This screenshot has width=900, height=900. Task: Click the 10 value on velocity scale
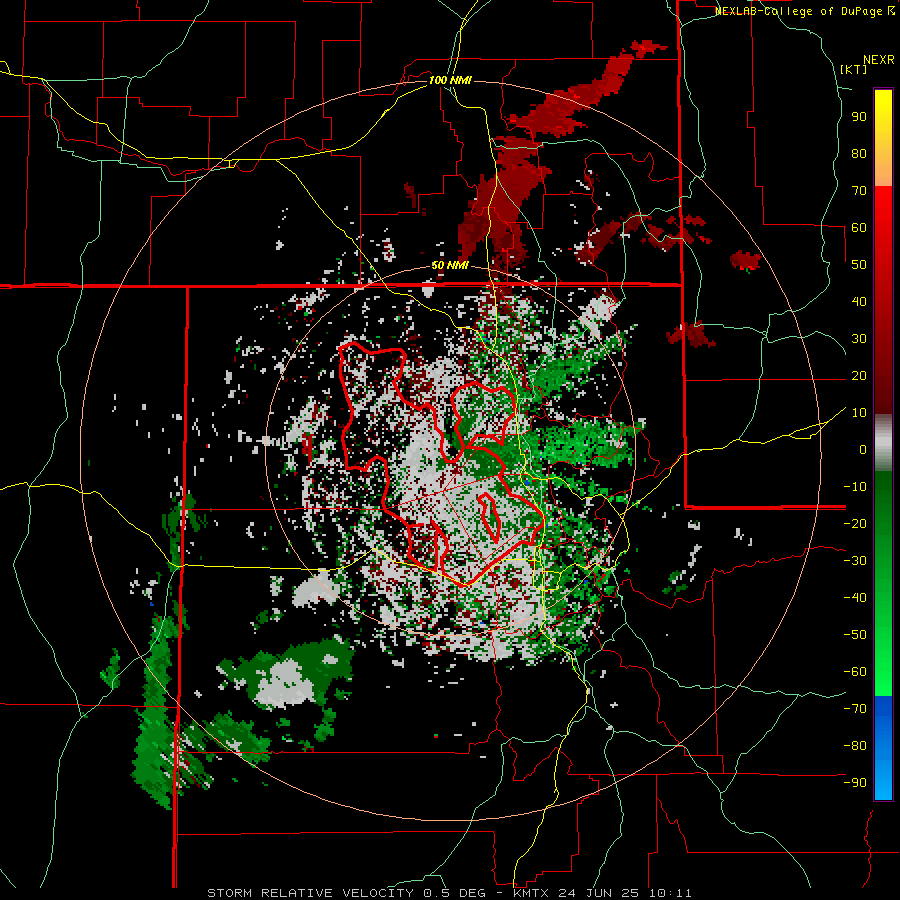pos(859,413)
